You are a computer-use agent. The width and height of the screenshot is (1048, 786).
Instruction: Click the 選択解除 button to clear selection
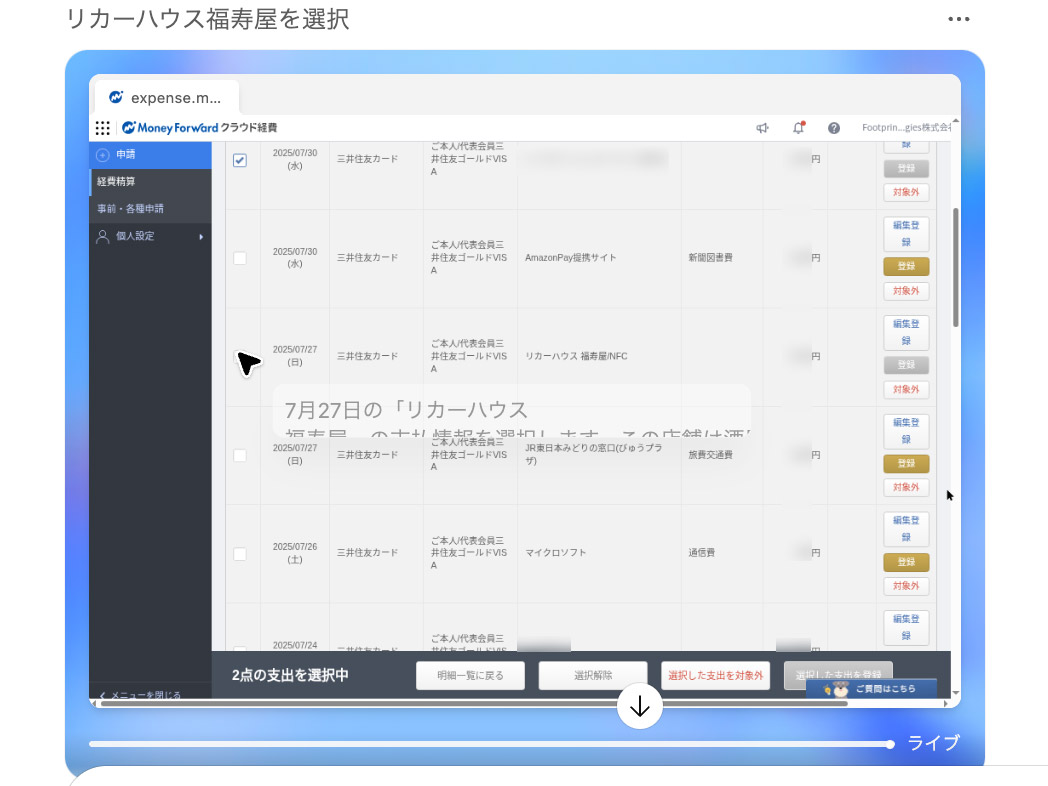[592, 675]
